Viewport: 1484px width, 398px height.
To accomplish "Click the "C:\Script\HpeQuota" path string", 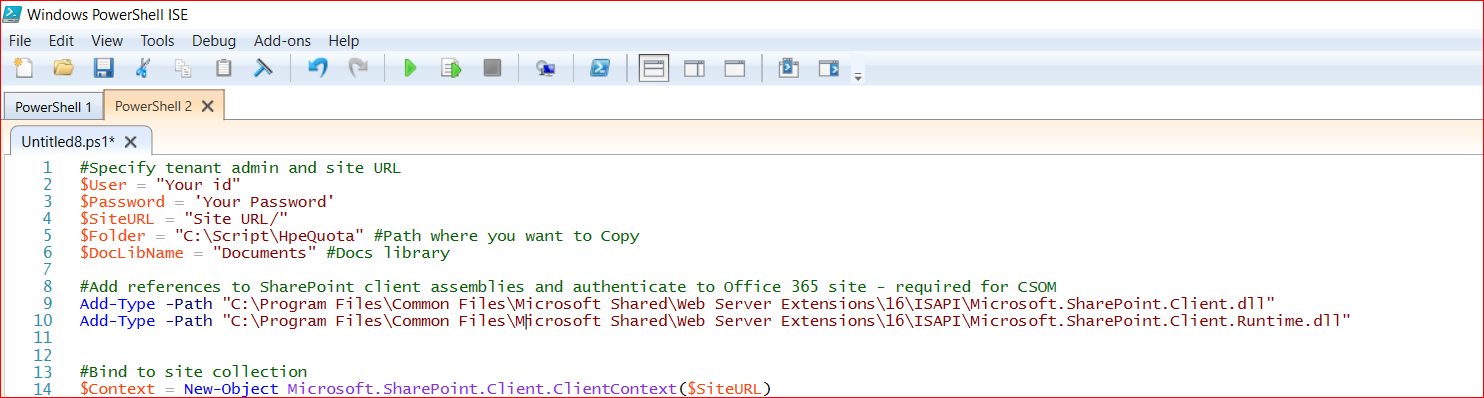I will click(270, 236).
